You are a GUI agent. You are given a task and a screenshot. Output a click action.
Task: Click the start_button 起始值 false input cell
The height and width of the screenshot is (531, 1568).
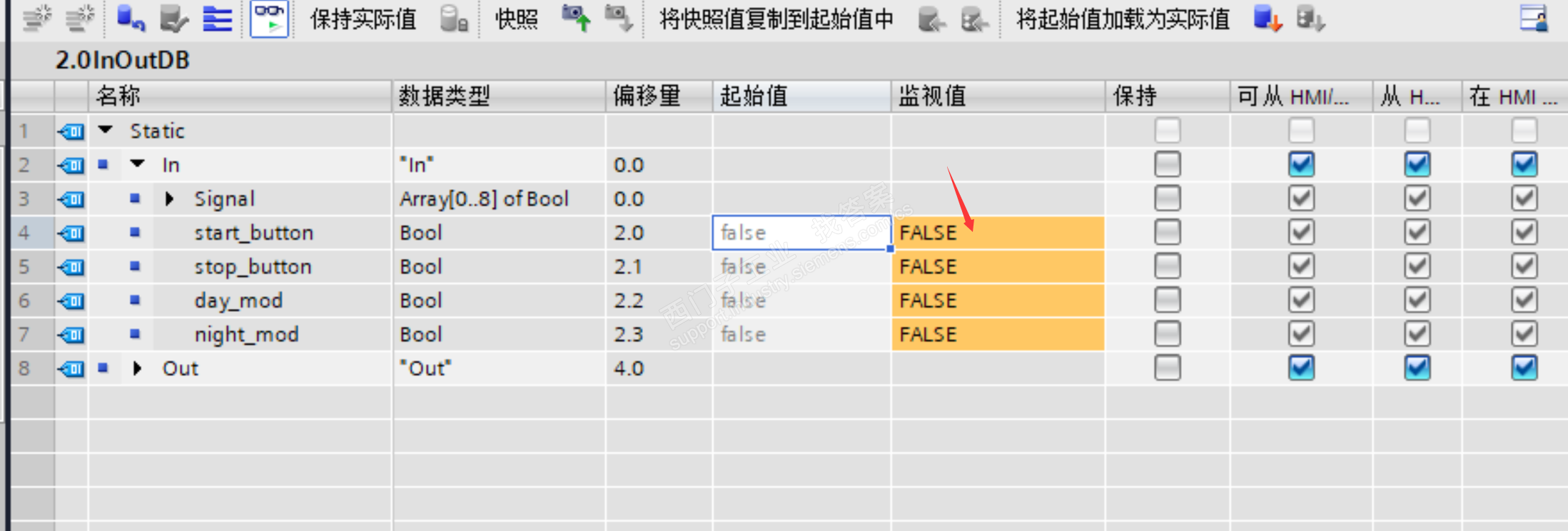click(x=802, y=233)
